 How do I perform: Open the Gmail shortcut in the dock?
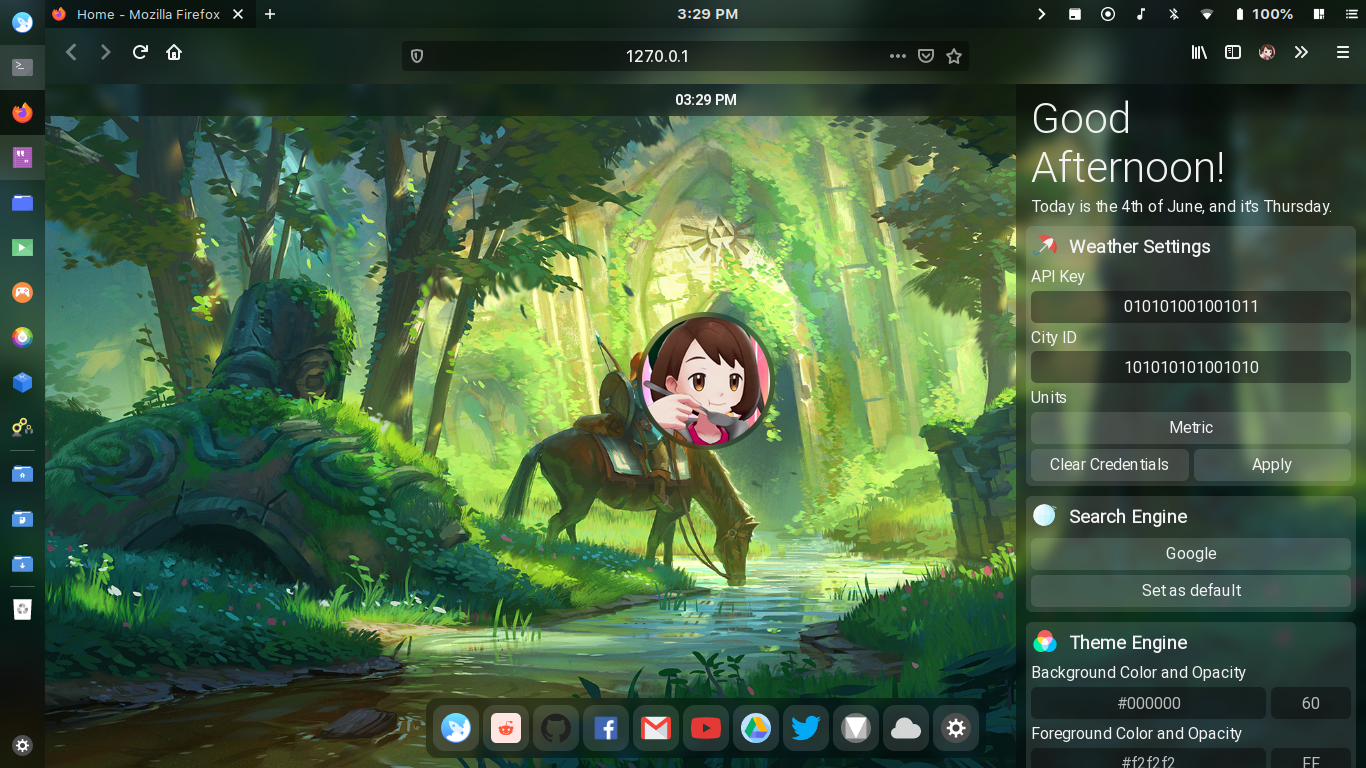656,728
